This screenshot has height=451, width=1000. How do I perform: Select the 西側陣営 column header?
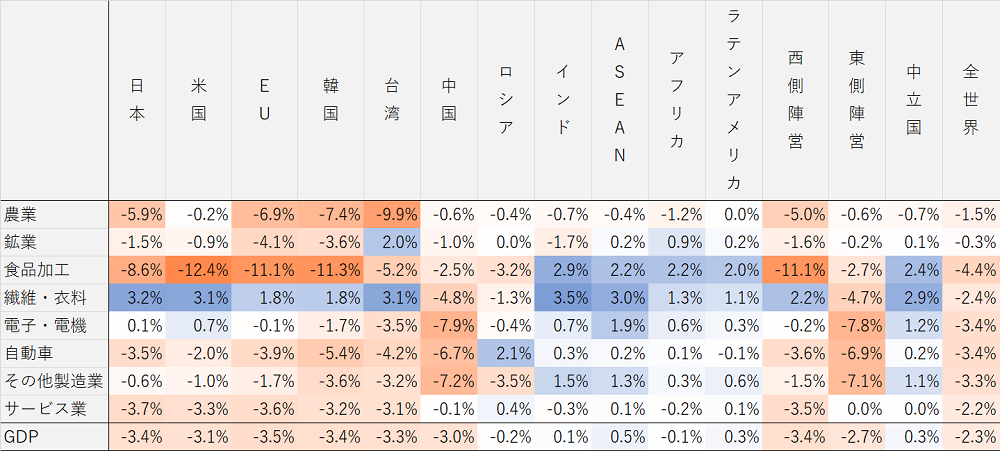click(x=795, y=100)
